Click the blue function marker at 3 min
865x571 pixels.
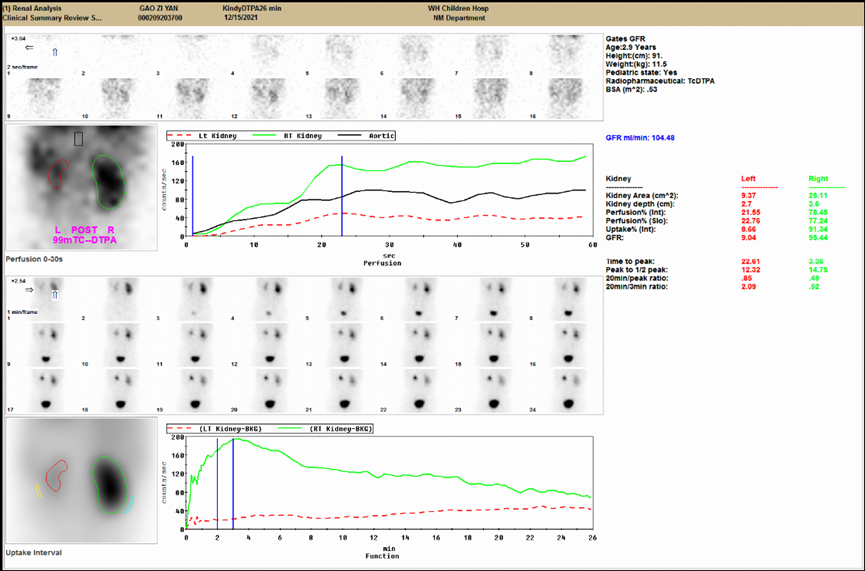coord(233,484)
